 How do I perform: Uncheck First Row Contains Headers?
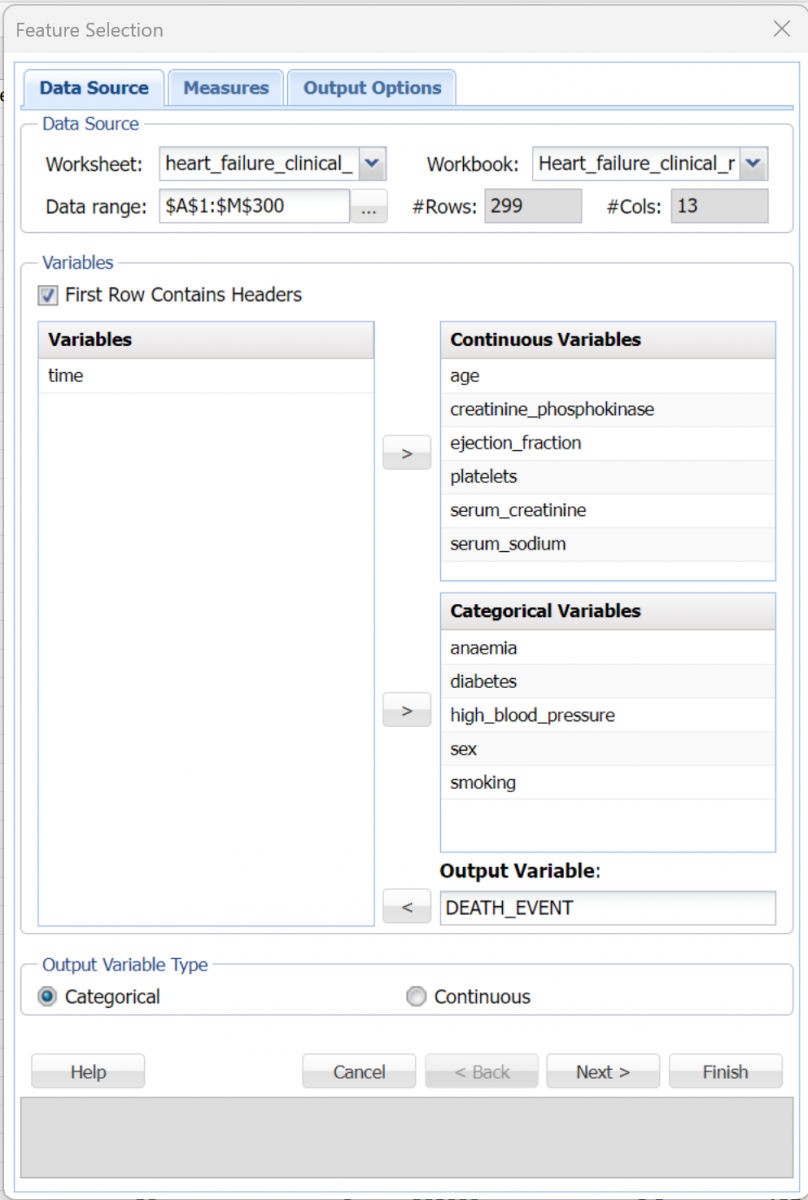pos(48,295)
